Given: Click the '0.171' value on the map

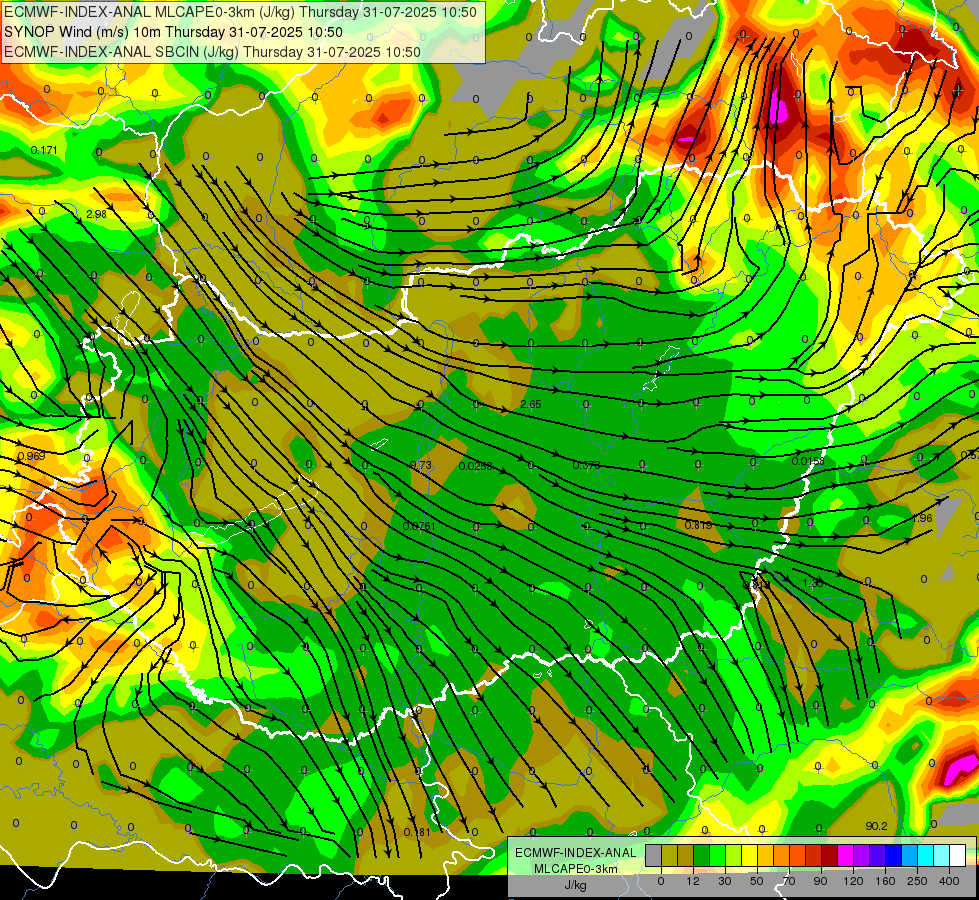Looking at the screenshot, I should coord(44,151).
